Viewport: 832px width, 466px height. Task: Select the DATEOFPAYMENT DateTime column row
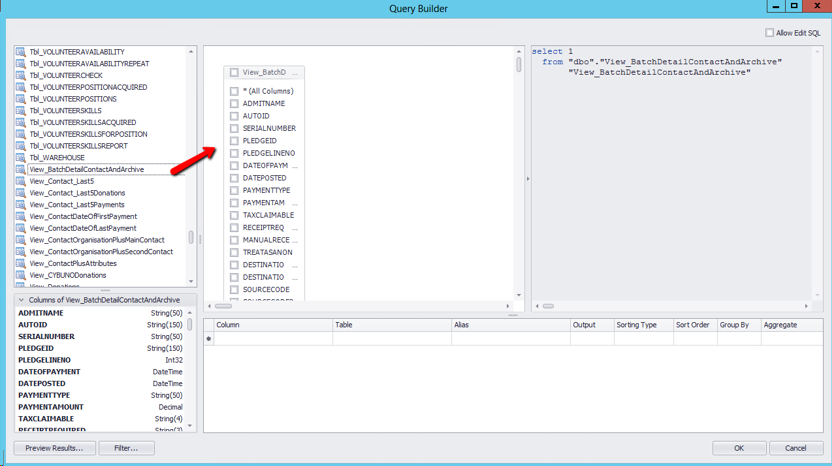(100, 372)
